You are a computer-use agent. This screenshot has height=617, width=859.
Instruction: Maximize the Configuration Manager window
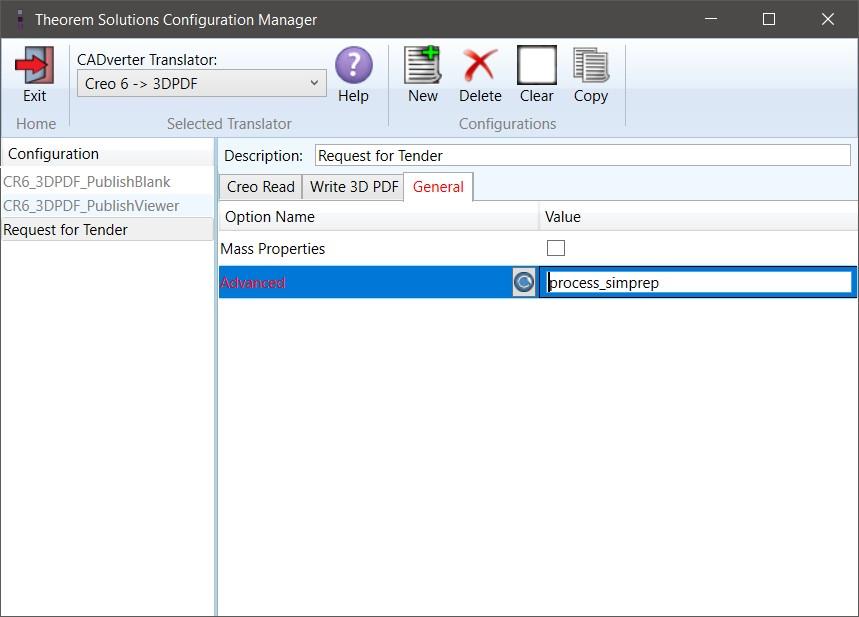[769, 19]
